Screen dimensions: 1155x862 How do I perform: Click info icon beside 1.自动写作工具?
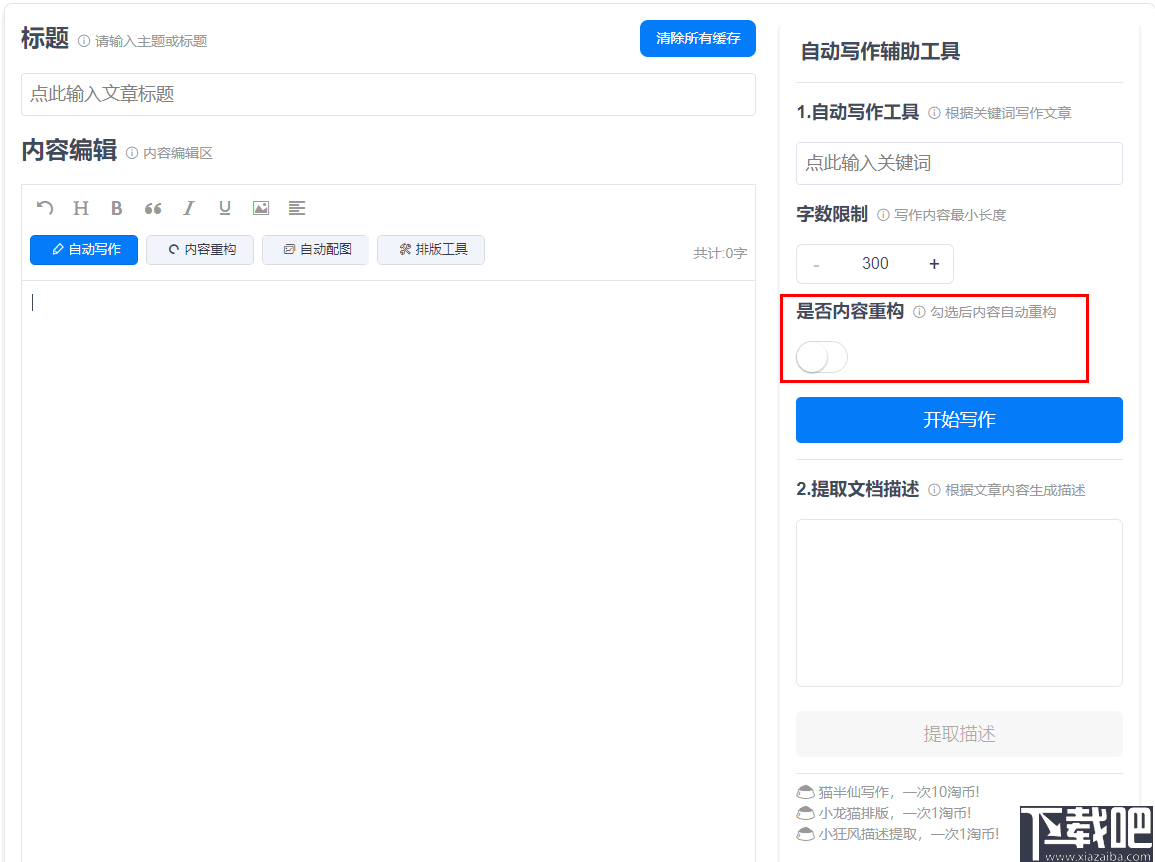coord(934,113)
